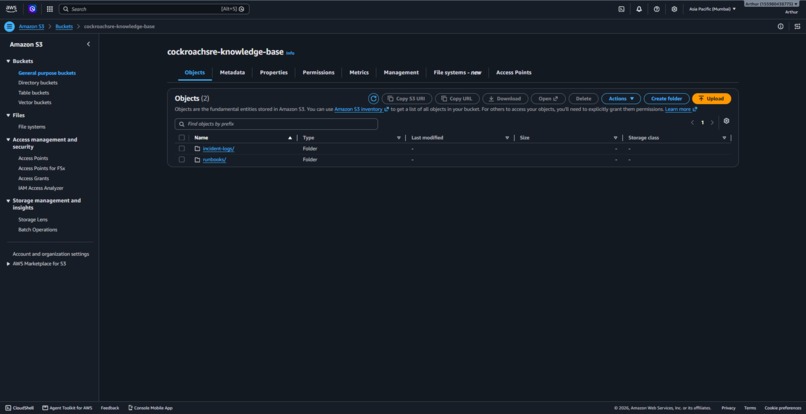Viewport: 806px width, 414px height.
Task: Switch to the Access Points tab
Action: [x=514, y=73]
